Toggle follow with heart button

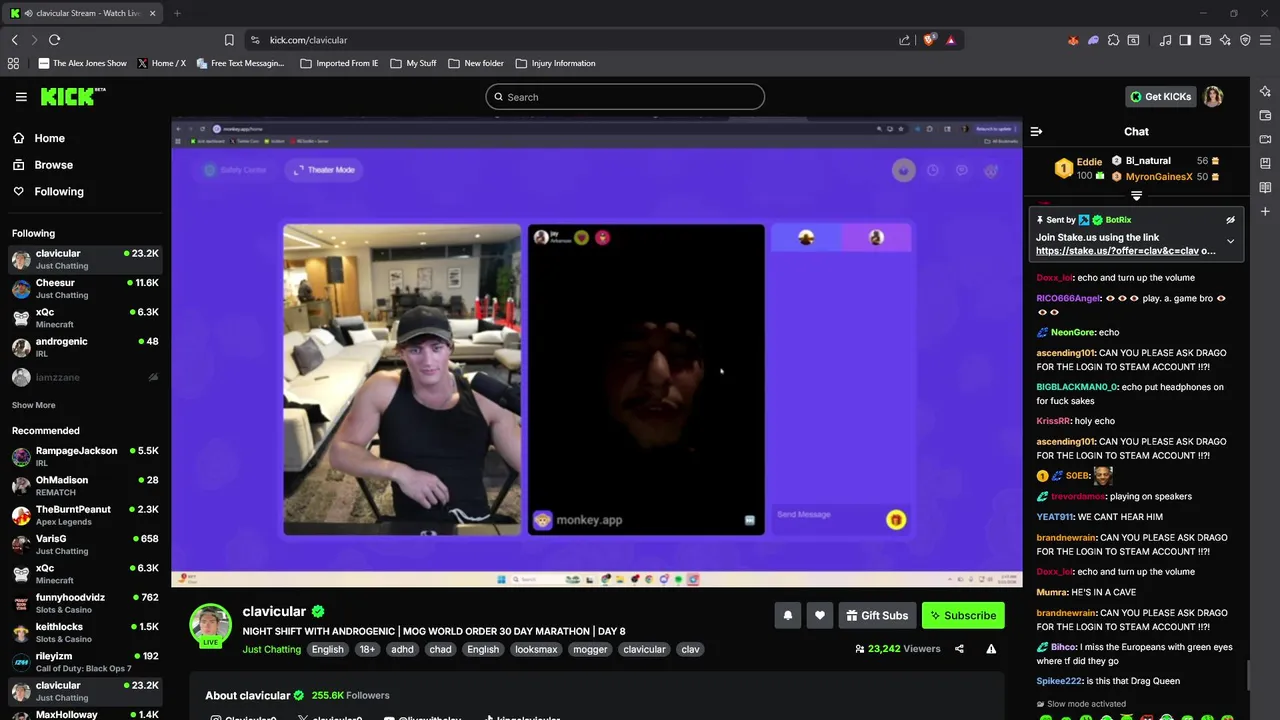coord(820,616)
